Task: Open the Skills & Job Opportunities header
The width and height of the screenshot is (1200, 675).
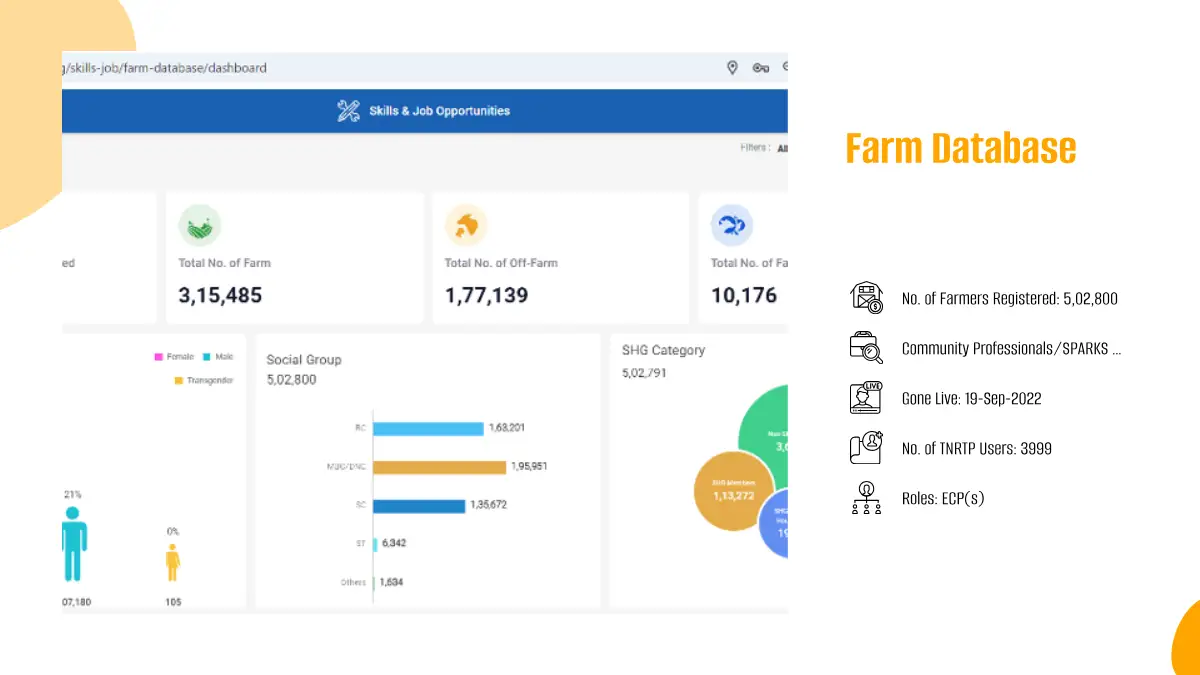Action: click(438, 111)
